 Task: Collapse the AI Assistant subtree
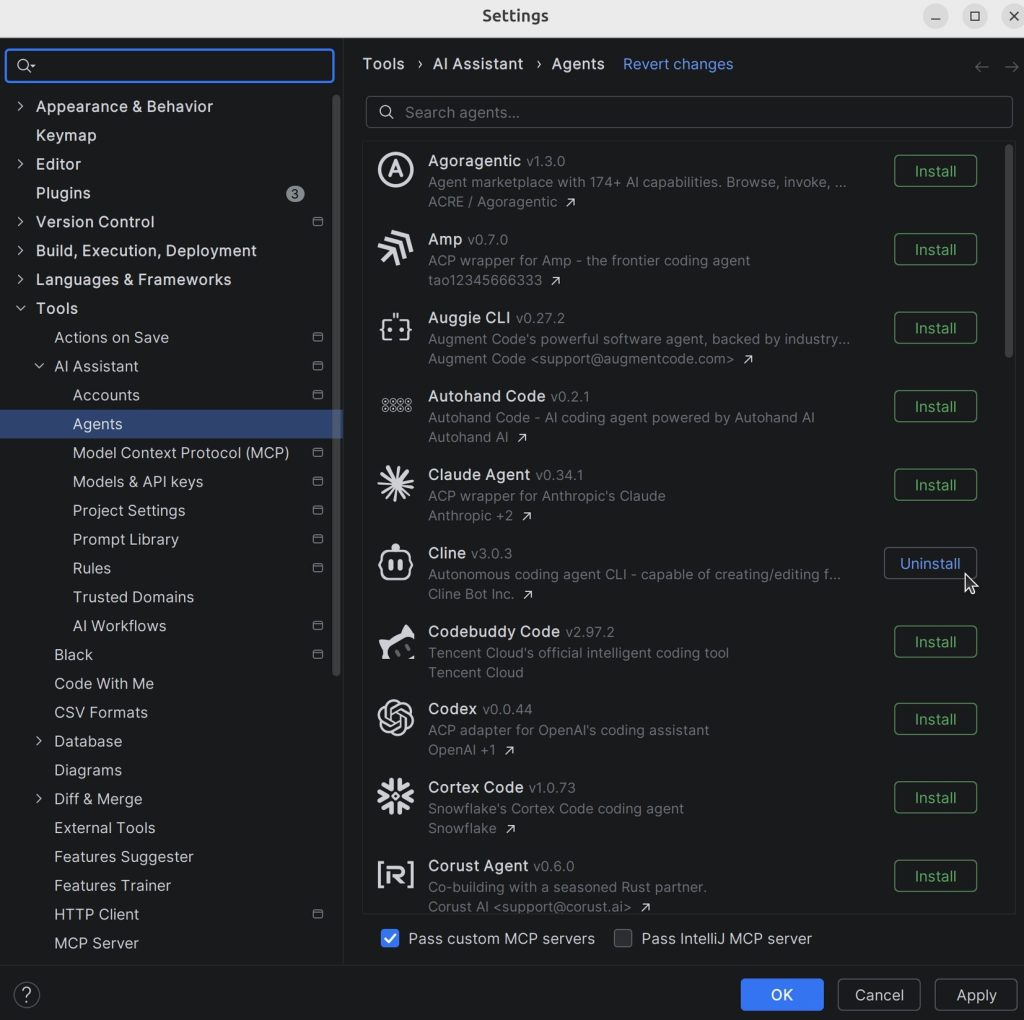[x=39, y=366]
